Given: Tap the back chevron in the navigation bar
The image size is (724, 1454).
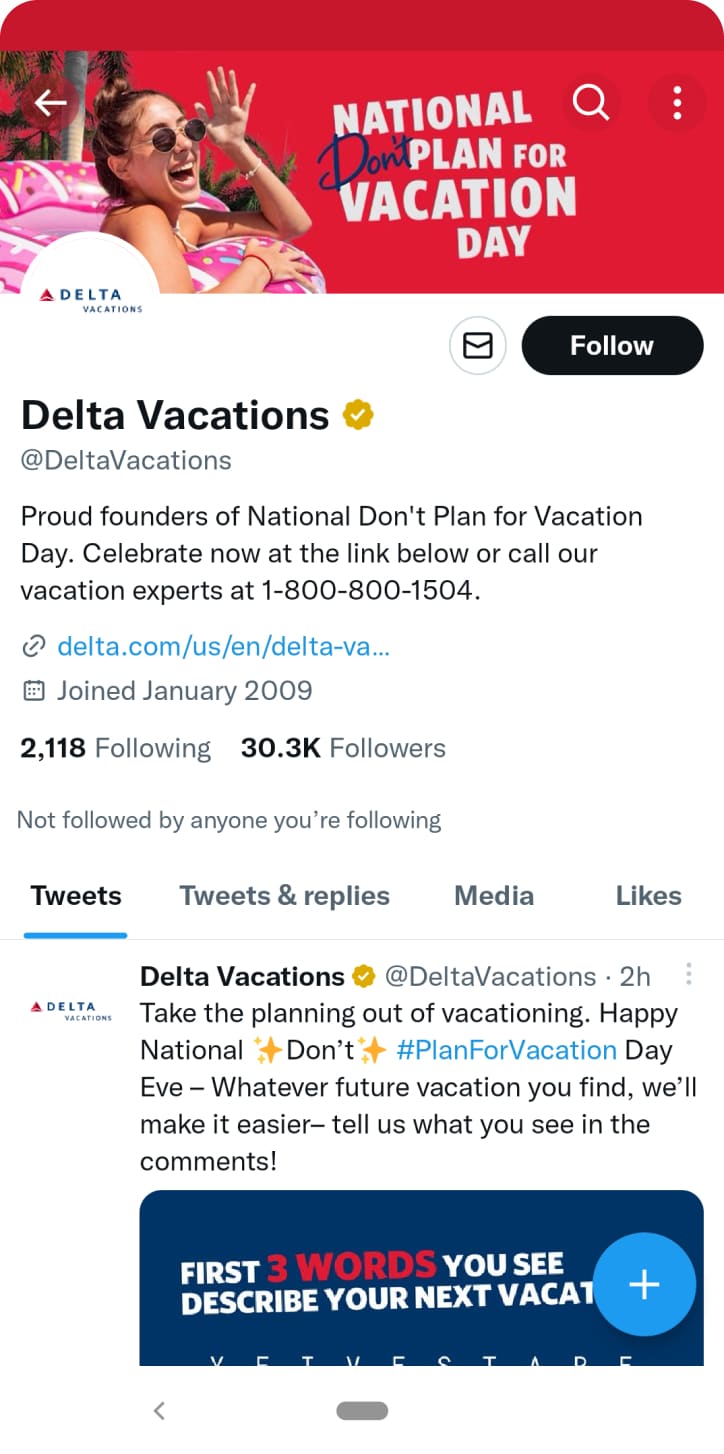Looking at the screenshot, I should pyautogui.click(x=159, y=1411).
